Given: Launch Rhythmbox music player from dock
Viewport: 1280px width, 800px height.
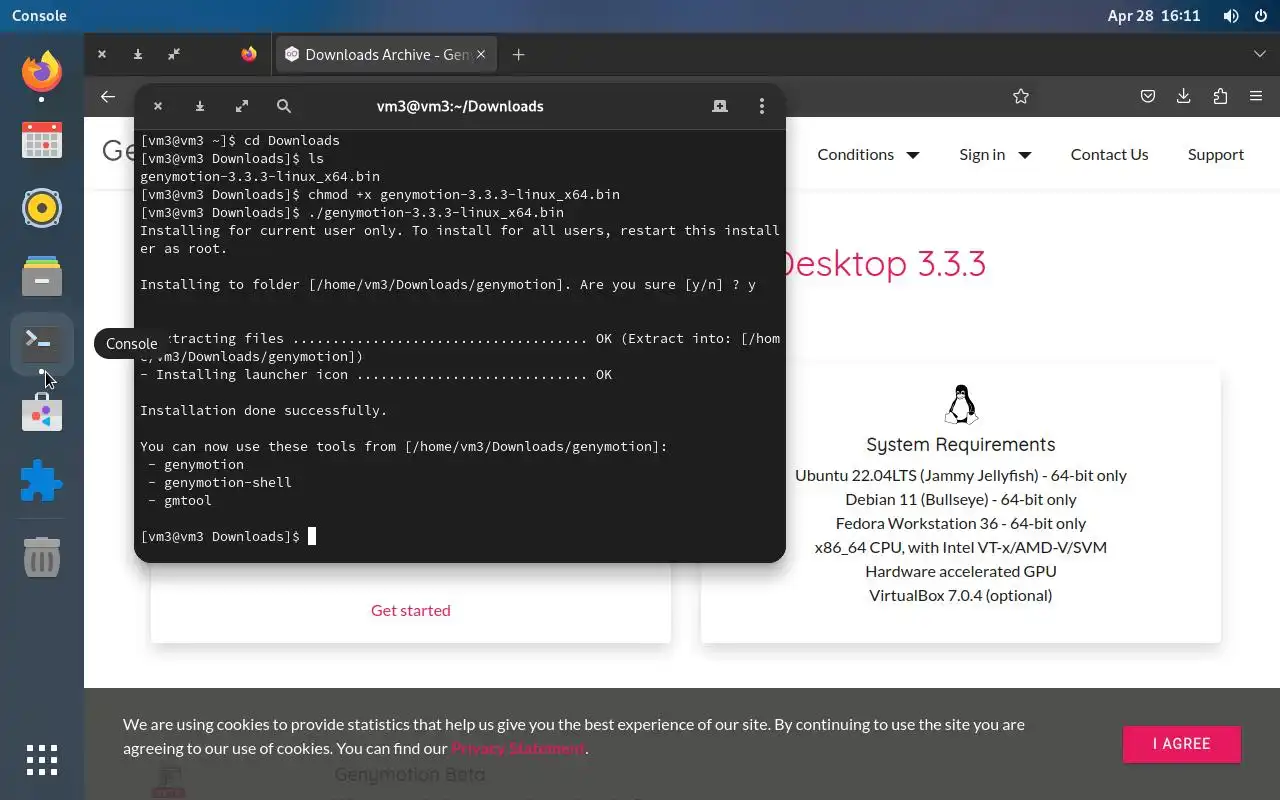Looking at the screenshot, I should point(42,208).
